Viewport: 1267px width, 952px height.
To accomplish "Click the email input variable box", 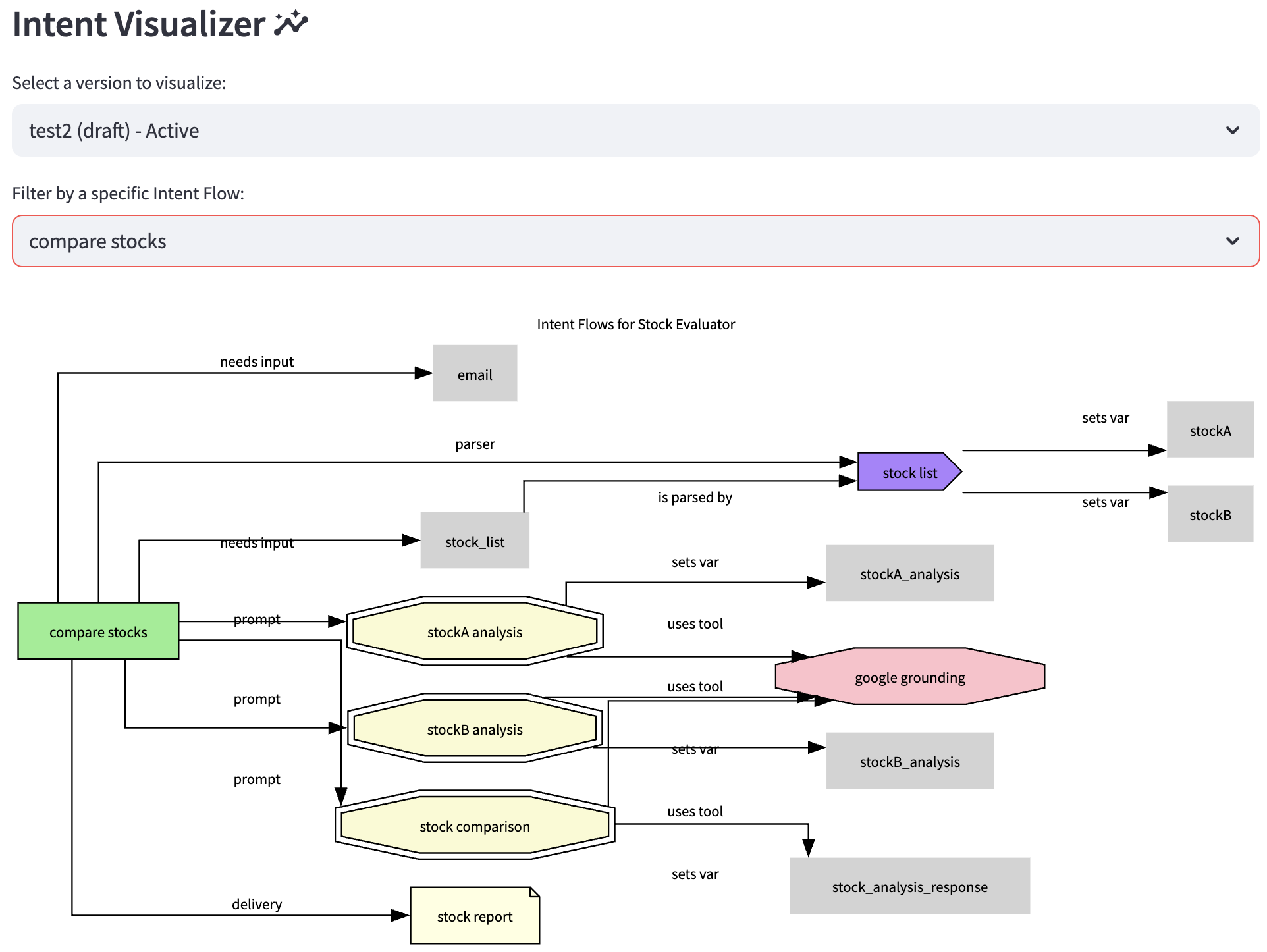I will pos(474,373).
